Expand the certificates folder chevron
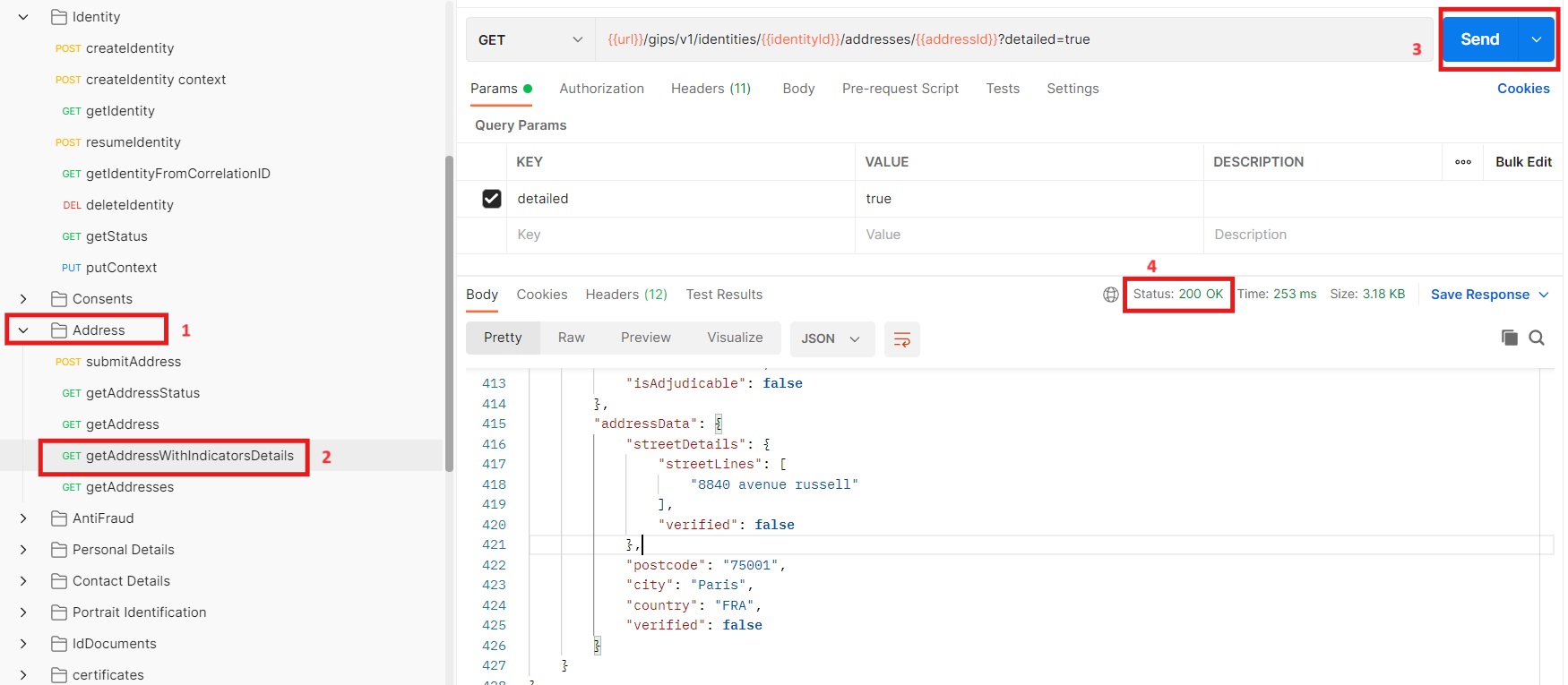Image resolution: width=1568 pixels, height=685 pixels. tap(24, 675)
